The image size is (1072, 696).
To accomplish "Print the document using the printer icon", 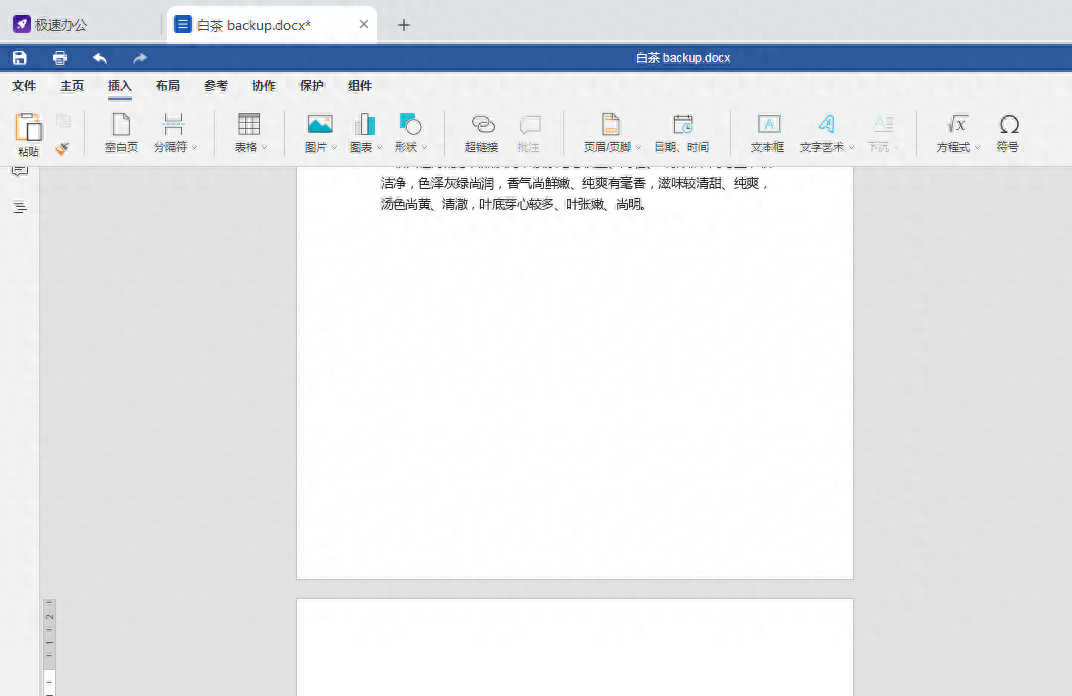I will click(x=60, y=58).
